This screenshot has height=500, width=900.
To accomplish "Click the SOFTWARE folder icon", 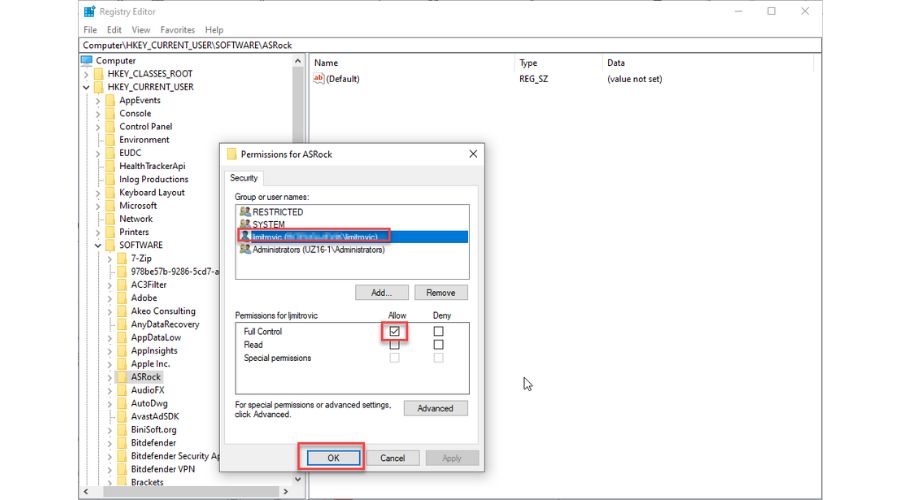I will point(110,245).
